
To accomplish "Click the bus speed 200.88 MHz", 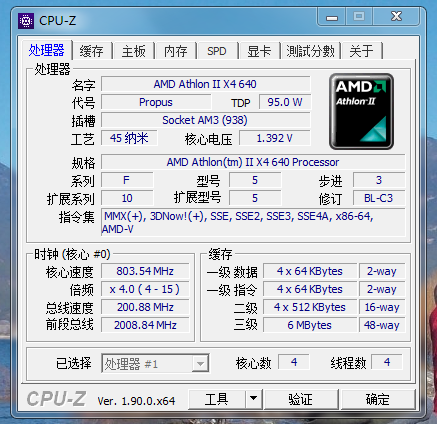I will [x=145, y=307].
